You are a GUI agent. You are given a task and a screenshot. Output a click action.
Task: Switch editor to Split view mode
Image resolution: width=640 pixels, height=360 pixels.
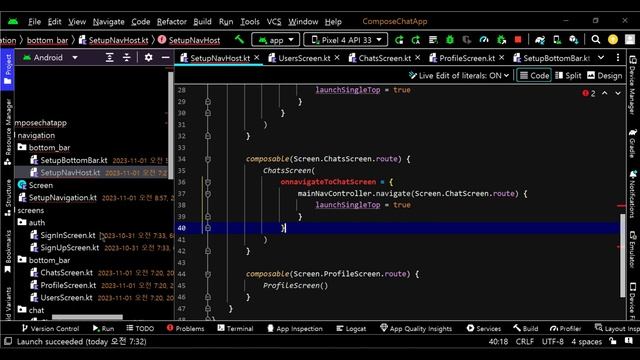[x=568, y=76]
